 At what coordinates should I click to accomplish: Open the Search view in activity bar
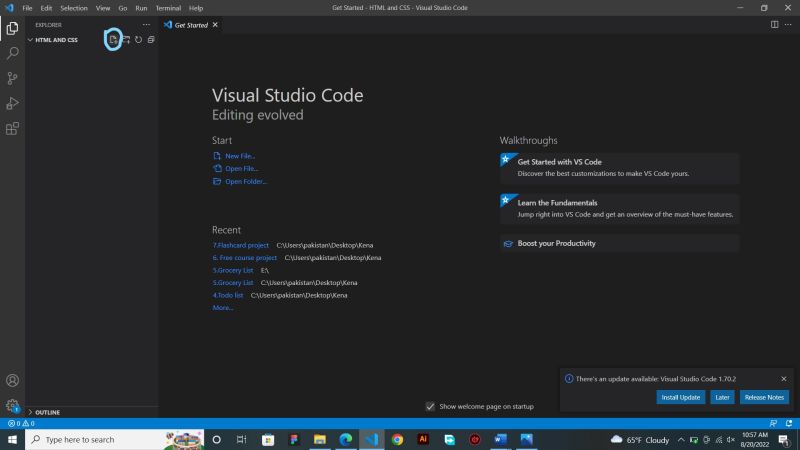click(x=12, y=53)
